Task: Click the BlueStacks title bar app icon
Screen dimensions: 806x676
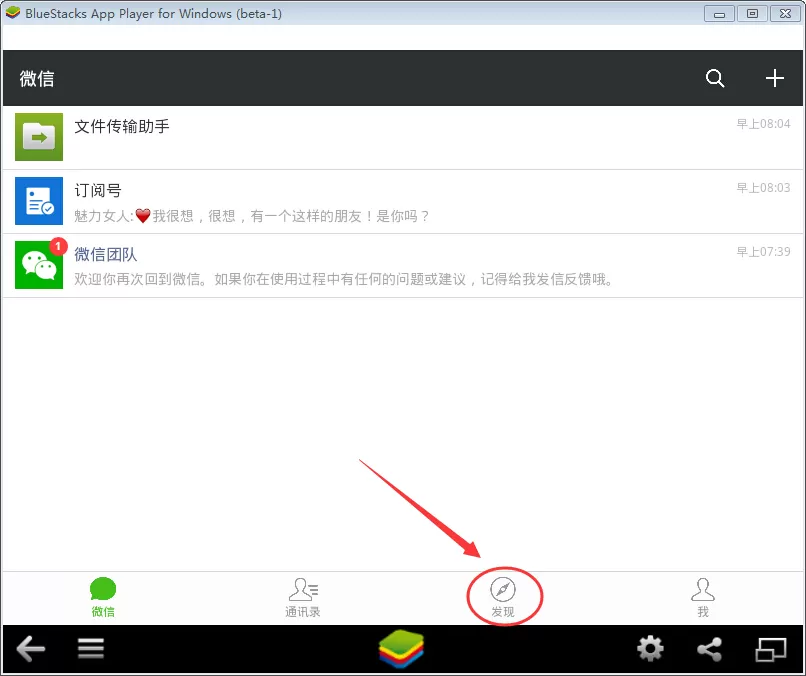Action: [12, 13]
